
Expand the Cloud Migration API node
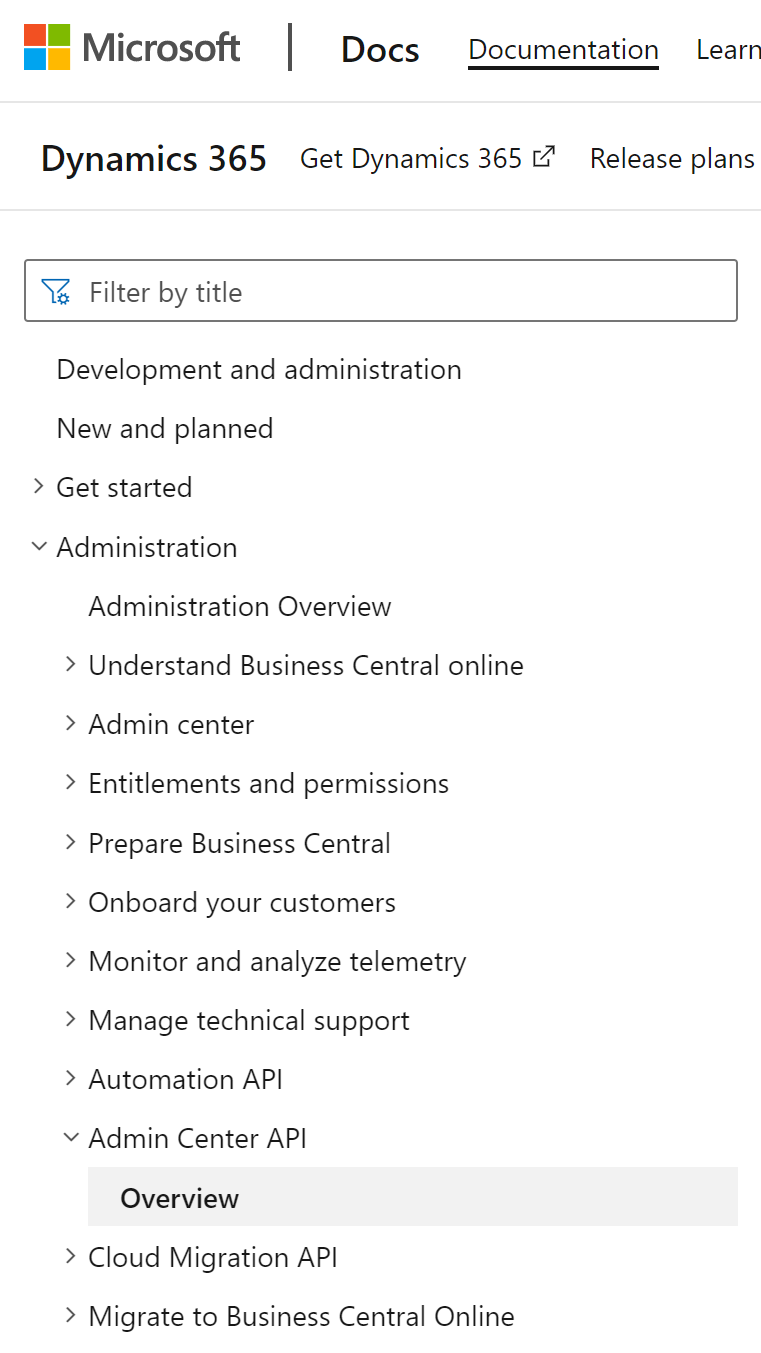click(x=70, y=1256)
